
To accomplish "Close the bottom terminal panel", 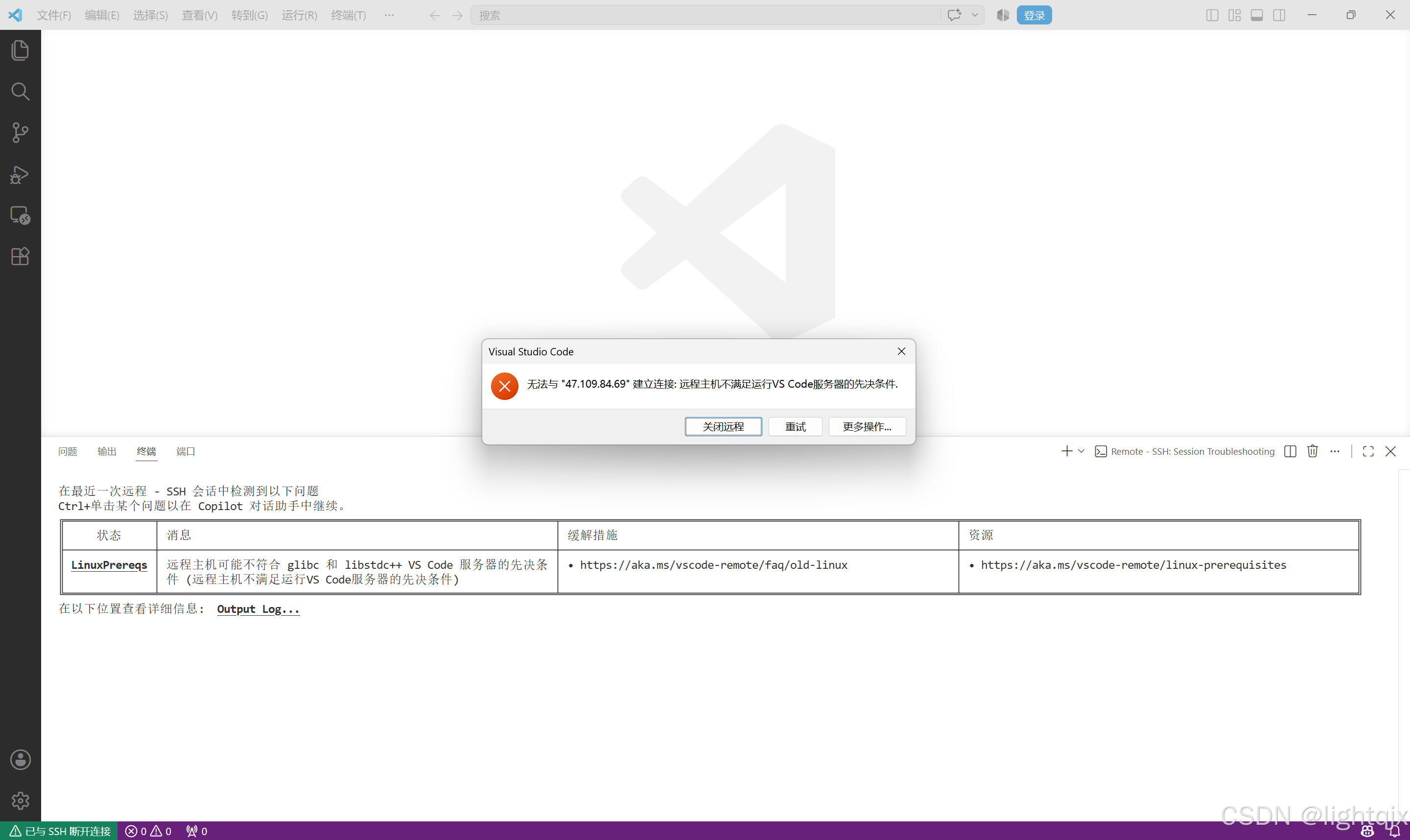I will 1391,451.
